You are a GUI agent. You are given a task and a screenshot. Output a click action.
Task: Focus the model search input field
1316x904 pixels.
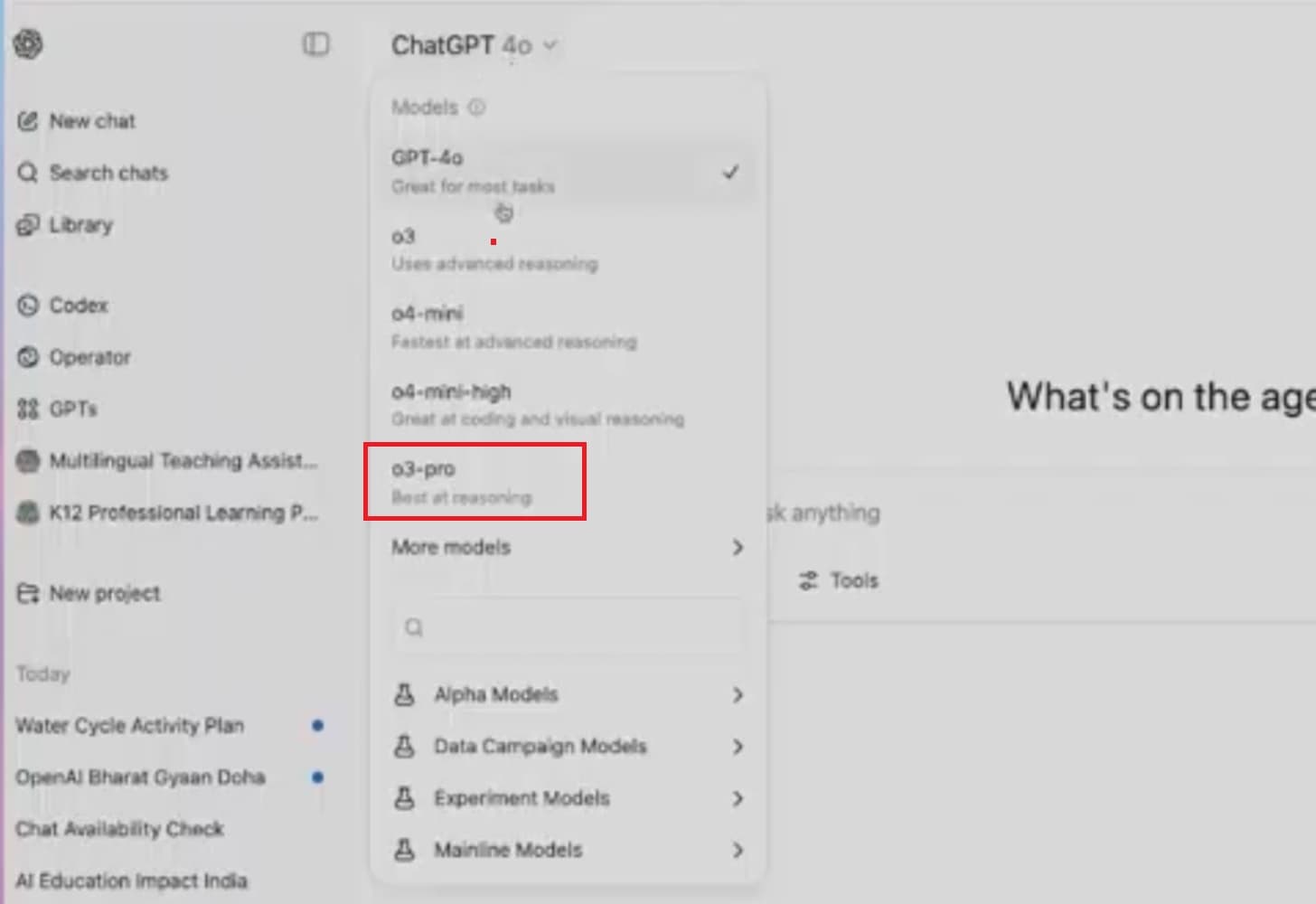click(x=569, y=627)
